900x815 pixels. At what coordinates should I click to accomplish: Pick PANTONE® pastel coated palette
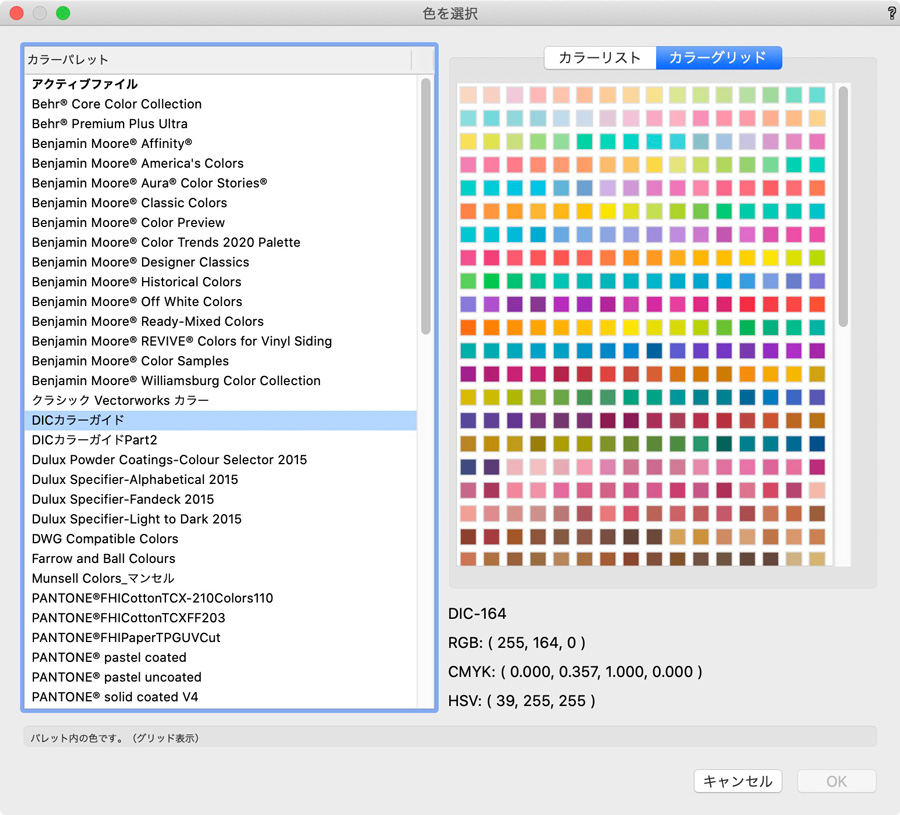pos(220,658)
